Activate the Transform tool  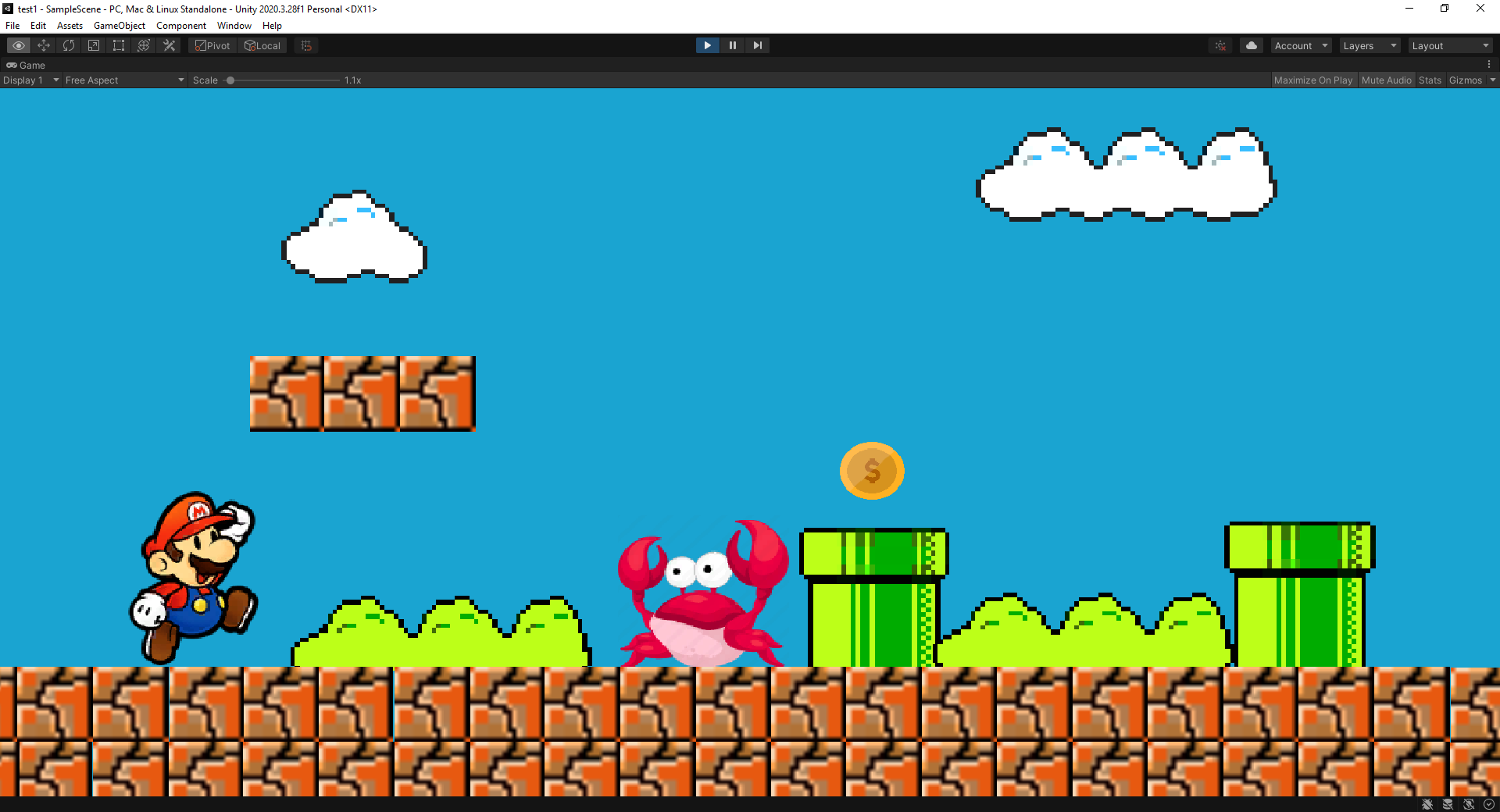(x=143, y=45)
